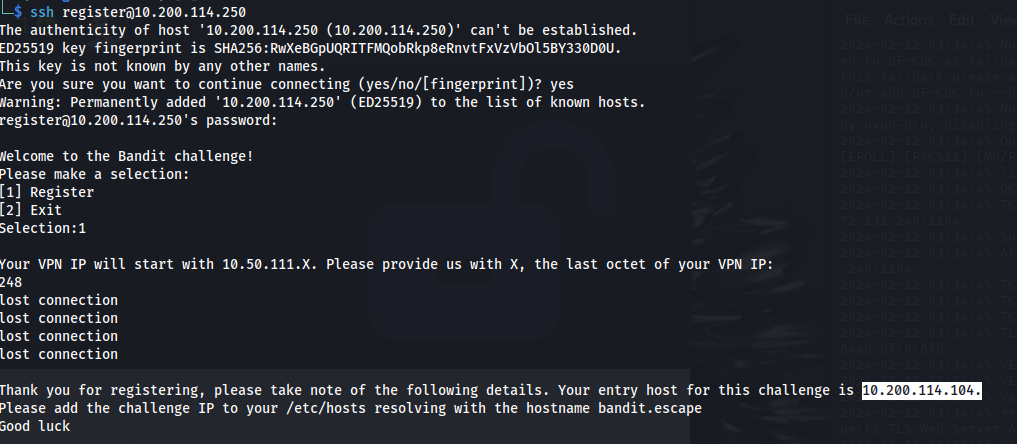This screenshot has width=1017, height=444.
Task: Click the 'Good luck' line
Action: pos(35,426)
